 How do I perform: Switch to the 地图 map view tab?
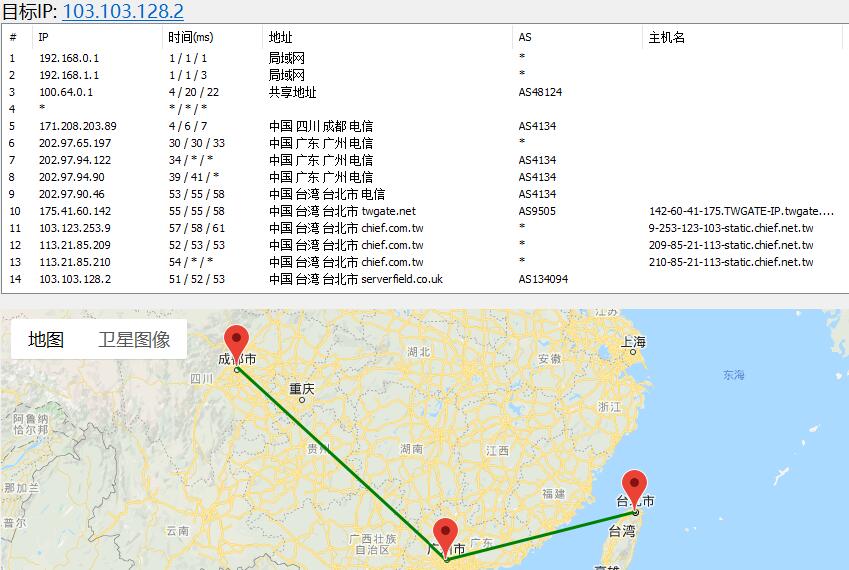pyautogui.click(x=46, y=339)
